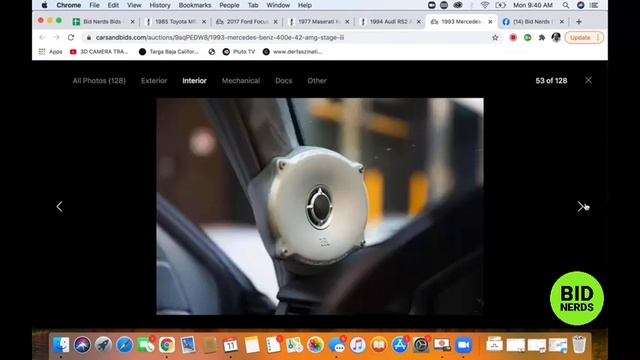640x360 pixels.
Task: Switch to the Bid Nerds Bids tab
Action: click(x=104, y=22)
